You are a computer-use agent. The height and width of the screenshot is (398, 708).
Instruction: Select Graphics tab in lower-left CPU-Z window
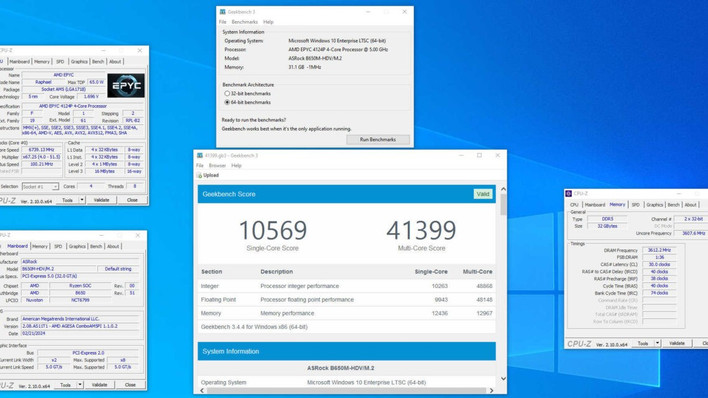tap(77, 246)
